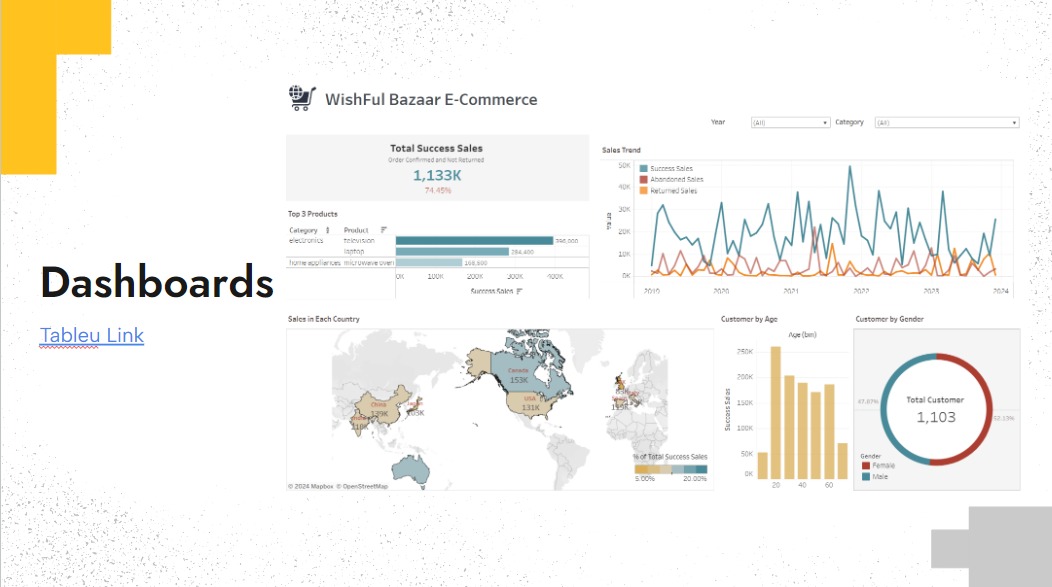Click Canada's 153K label on the map

point(519,380)
